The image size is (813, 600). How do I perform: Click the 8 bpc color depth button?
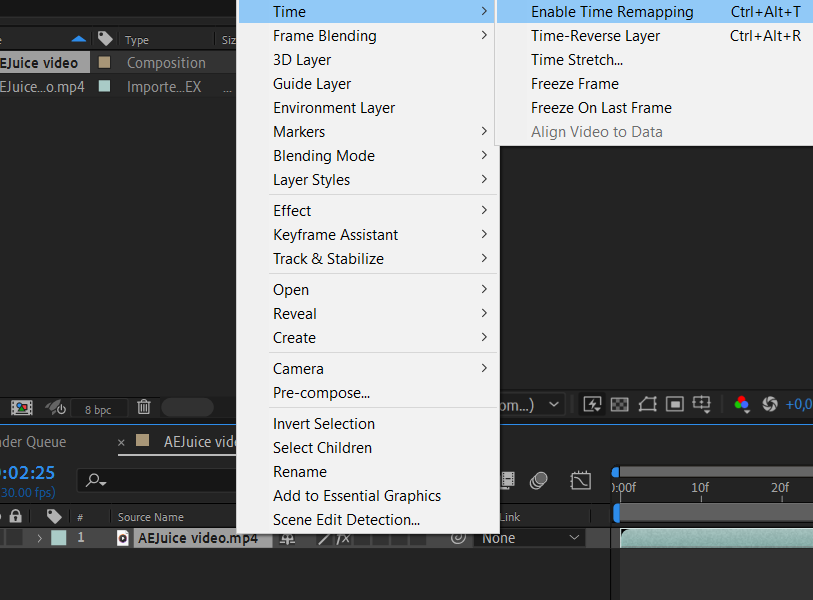point(99,409)
